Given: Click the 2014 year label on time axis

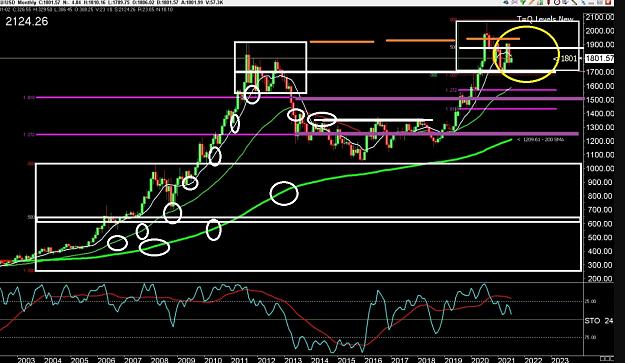Looking at the screenshot, I should [320, 360].
